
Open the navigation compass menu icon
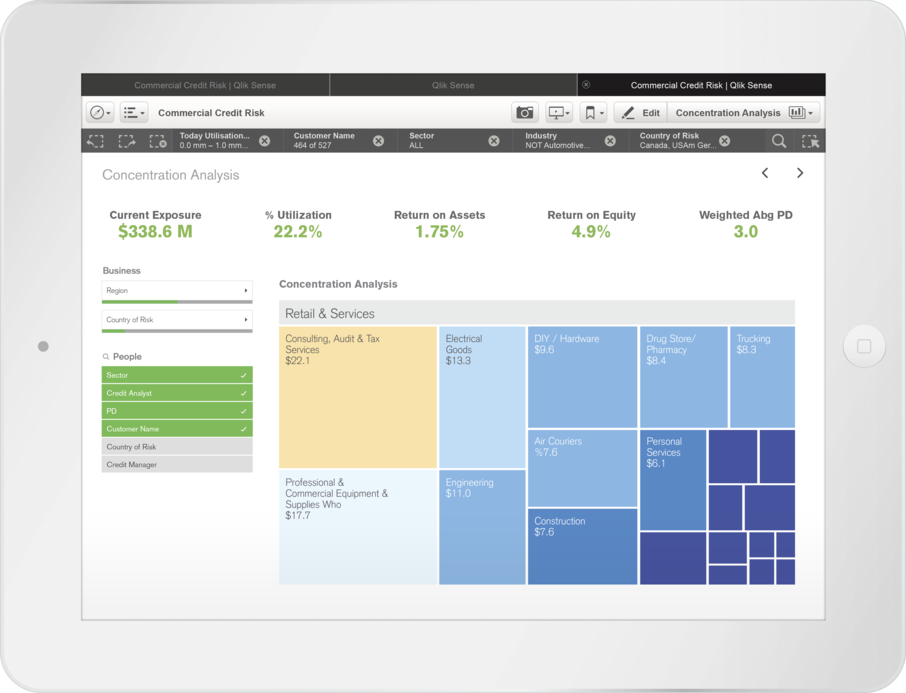pyautogui.click(x=97, y=112)
